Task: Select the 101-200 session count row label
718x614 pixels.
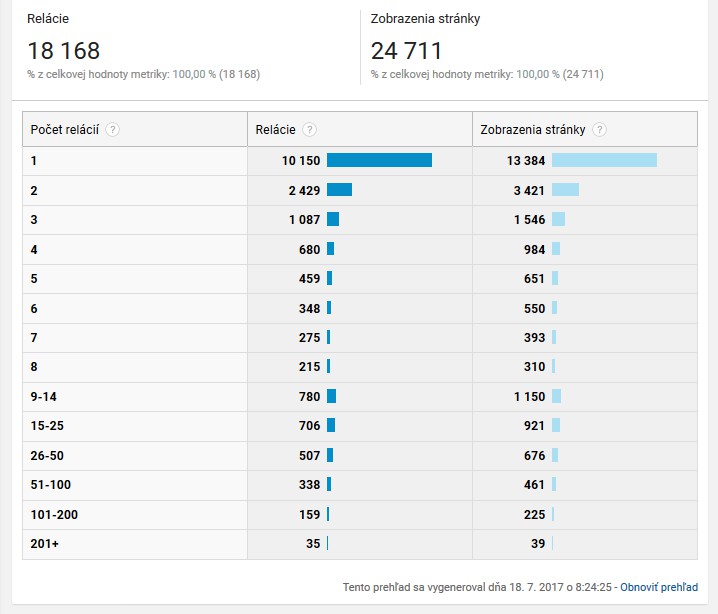Action: coord(54,515)
